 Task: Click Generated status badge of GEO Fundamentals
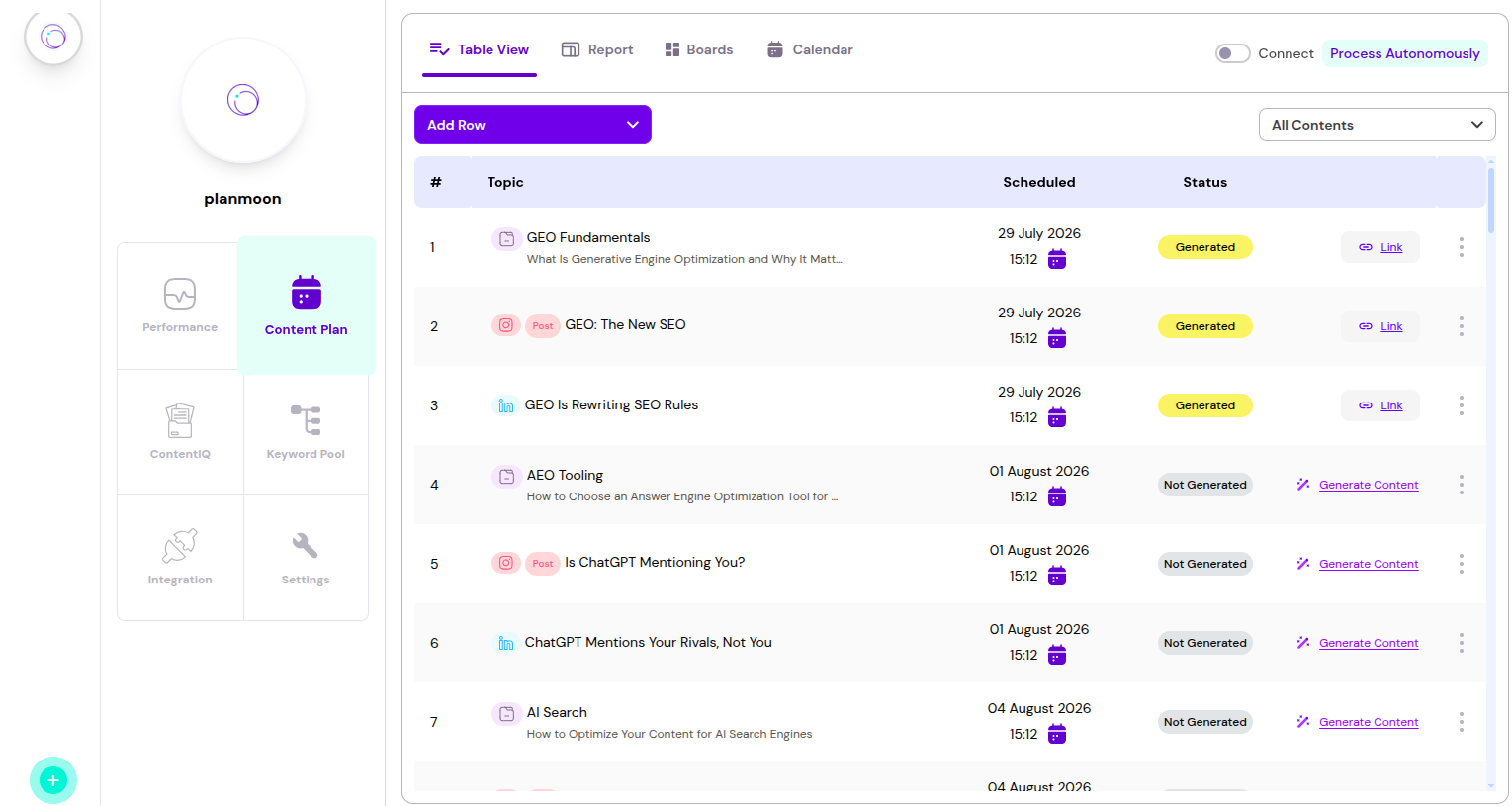1205,247
